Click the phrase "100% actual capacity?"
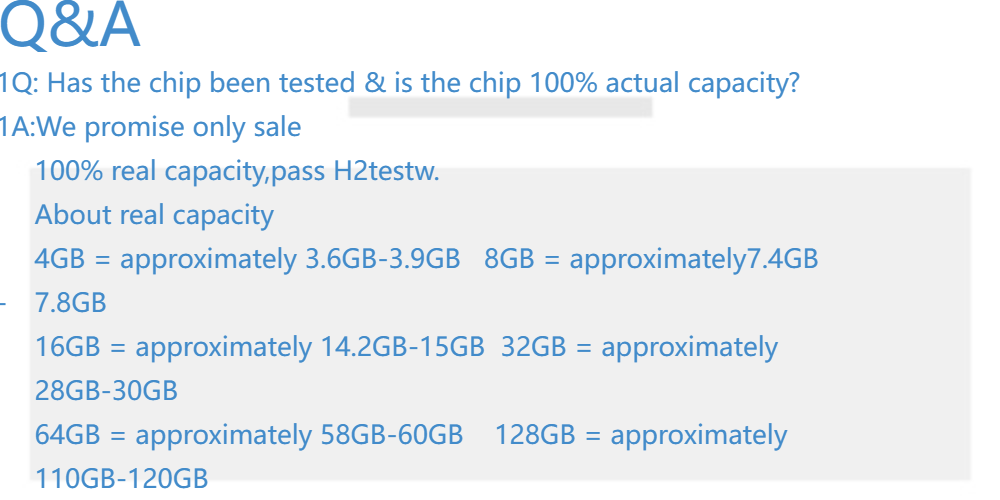Screen dimensions: 1000x500 664,83
